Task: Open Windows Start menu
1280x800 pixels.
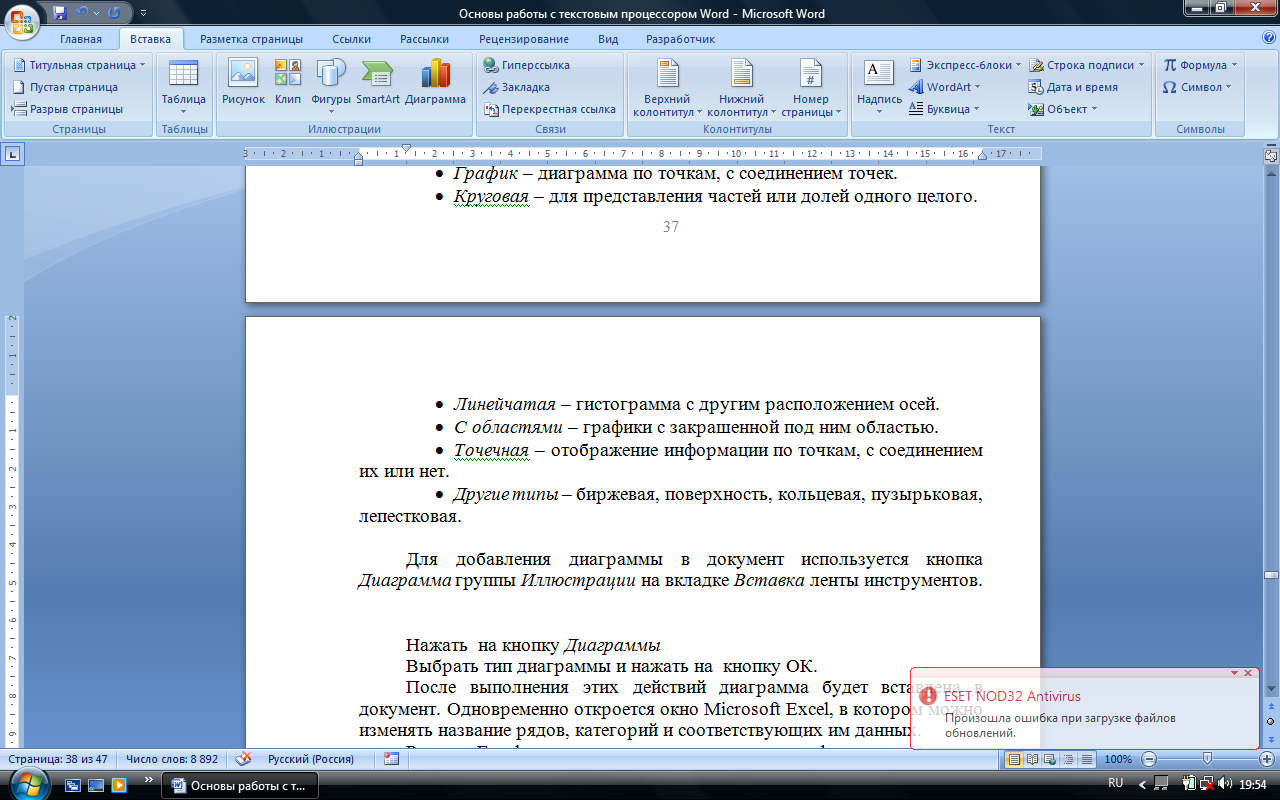Action: coord(28,784)
